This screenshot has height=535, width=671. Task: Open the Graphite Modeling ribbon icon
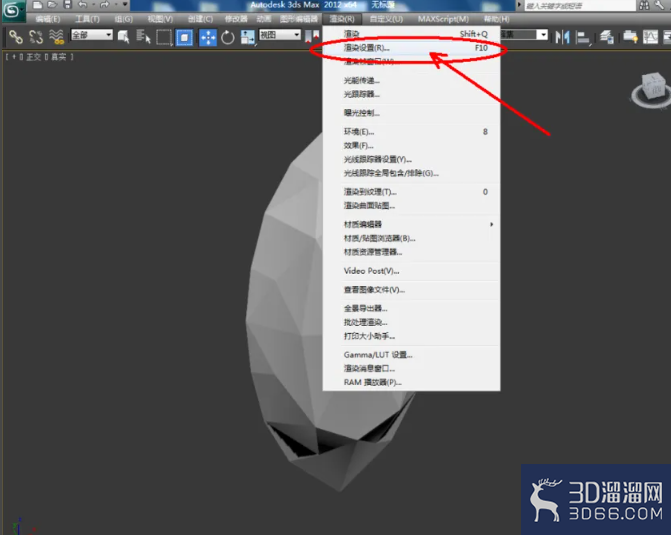630,37
